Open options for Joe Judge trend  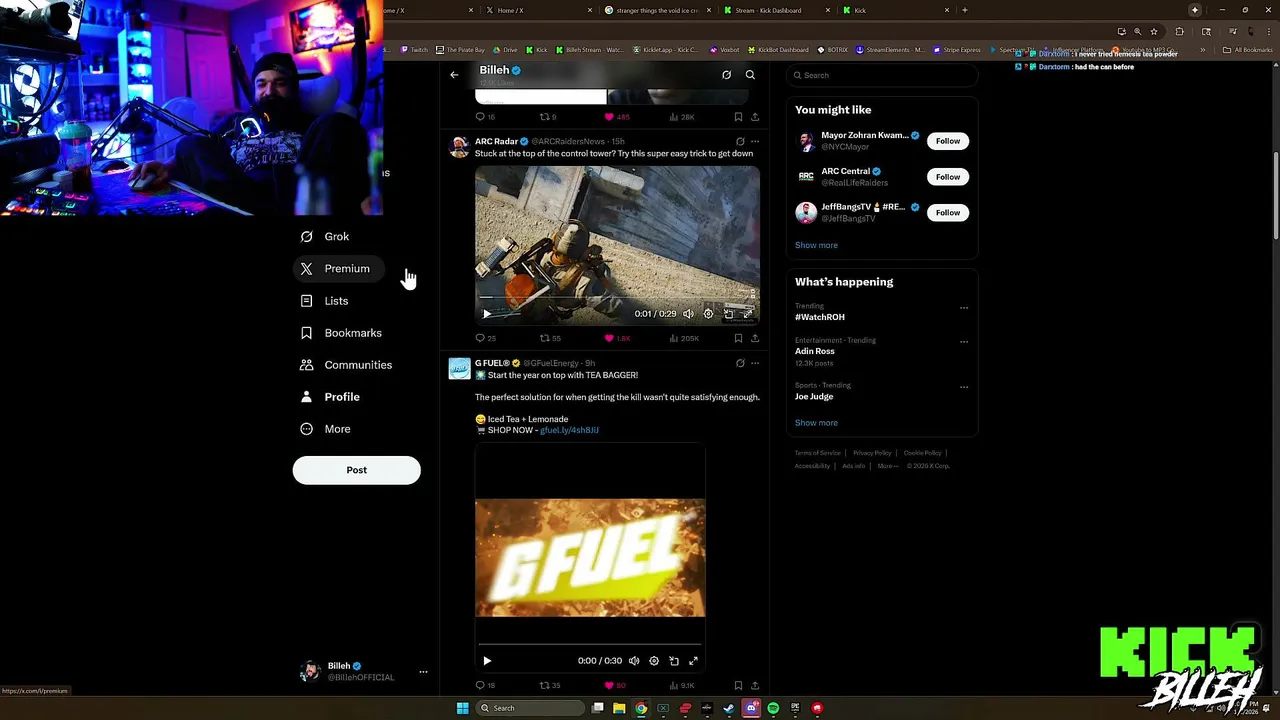pos(964,387)
